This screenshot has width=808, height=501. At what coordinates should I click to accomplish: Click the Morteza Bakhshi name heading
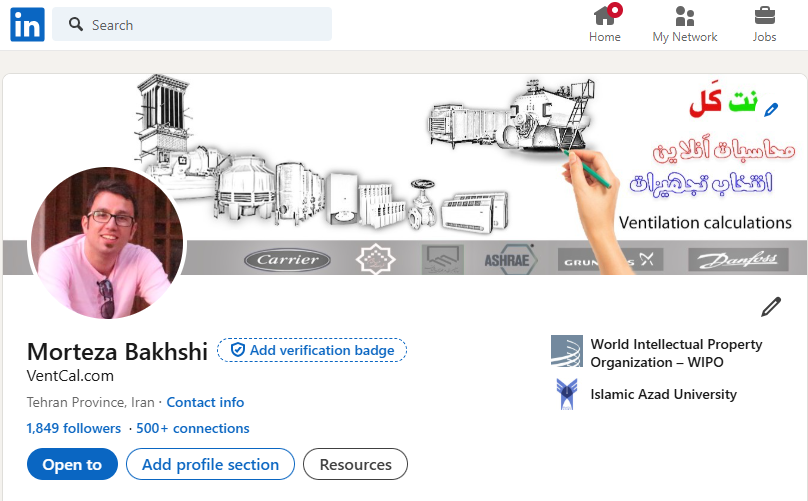click(117, 352)
